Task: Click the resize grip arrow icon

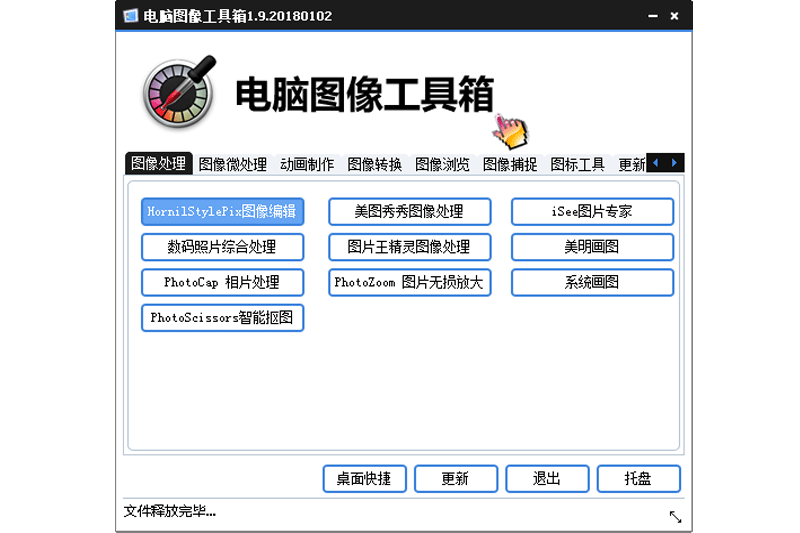Action: 675,517
